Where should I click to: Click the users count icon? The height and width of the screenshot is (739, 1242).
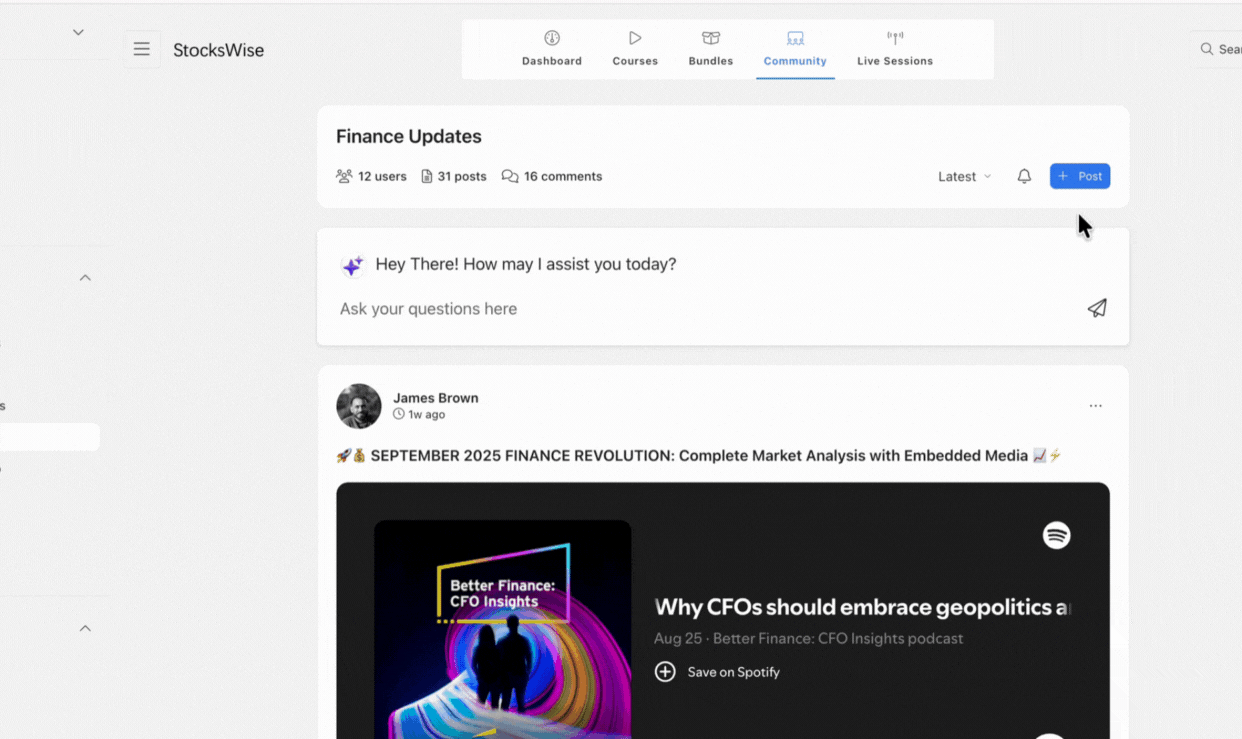[344, 176]
